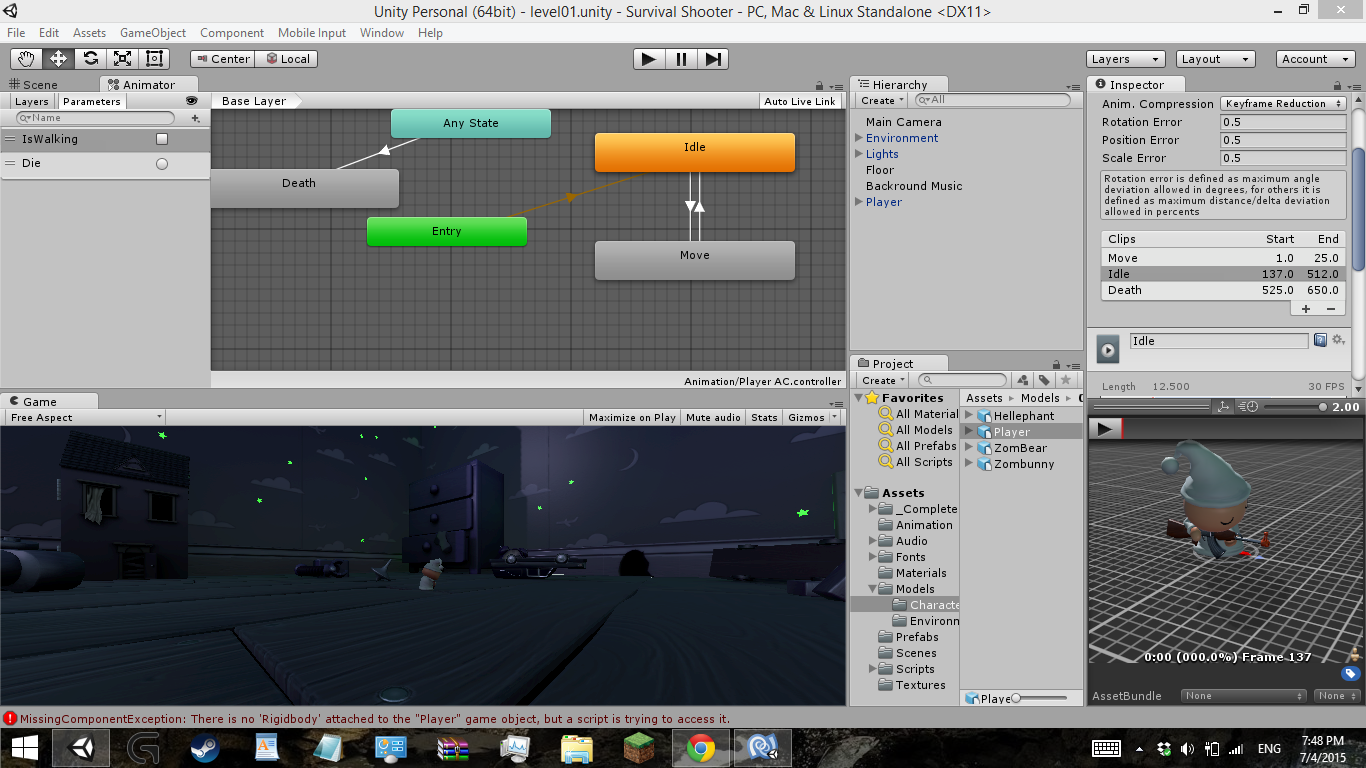Viewport: 1366px width, 768px height.
Task: Open the Layers dropdown
Action: [1125, 59]
